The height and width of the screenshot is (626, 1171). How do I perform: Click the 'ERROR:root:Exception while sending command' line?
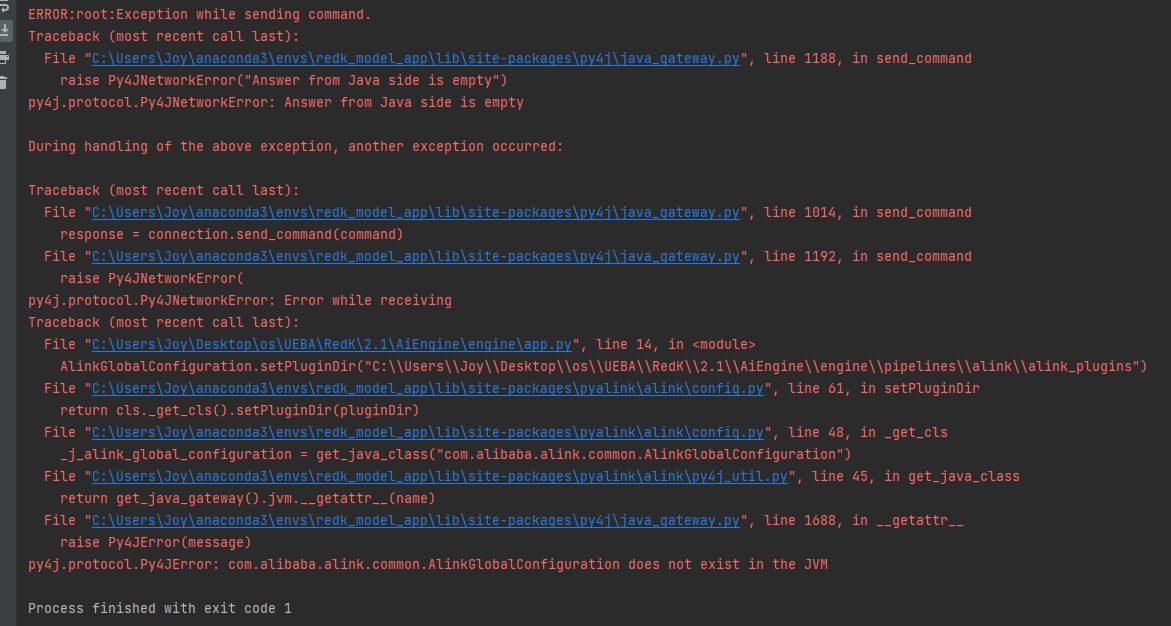[199, 14]
